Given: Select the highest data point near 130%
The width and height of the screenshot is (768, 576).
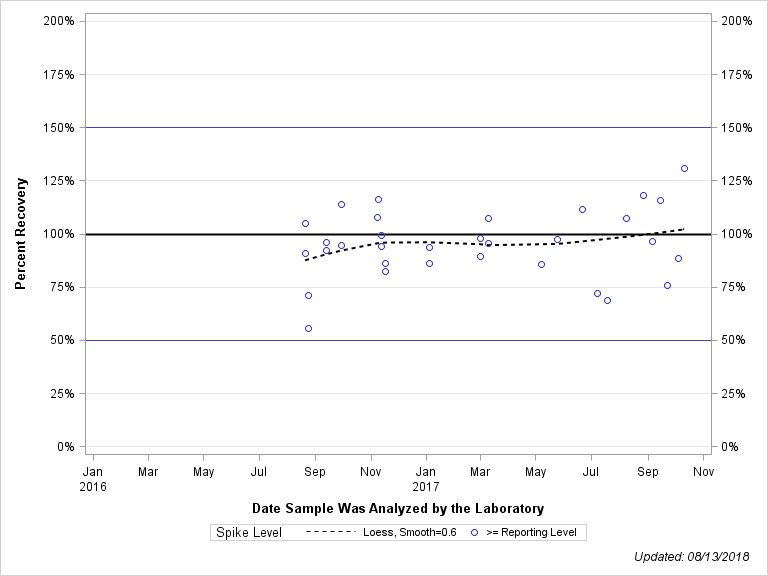Looking at the screenshot, I should tap(684, 168).
